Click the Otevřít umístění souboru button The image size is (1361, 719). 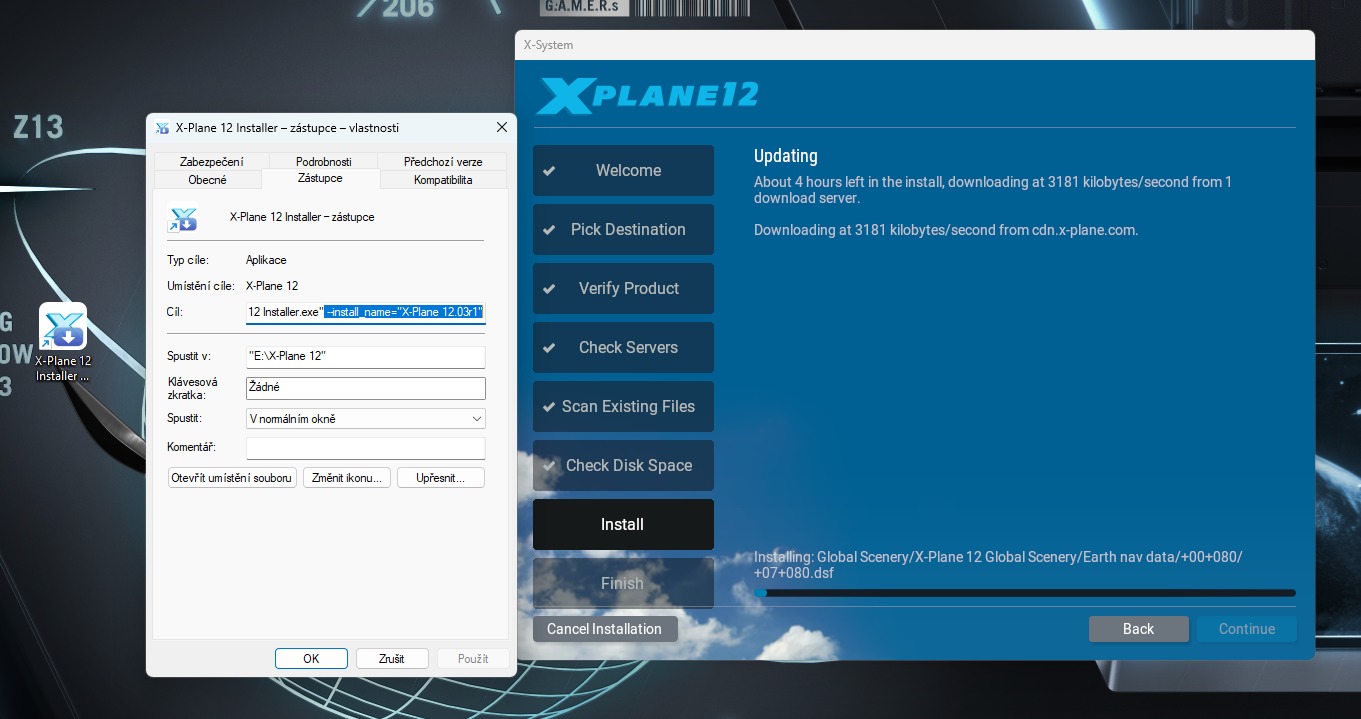[232, 478]
